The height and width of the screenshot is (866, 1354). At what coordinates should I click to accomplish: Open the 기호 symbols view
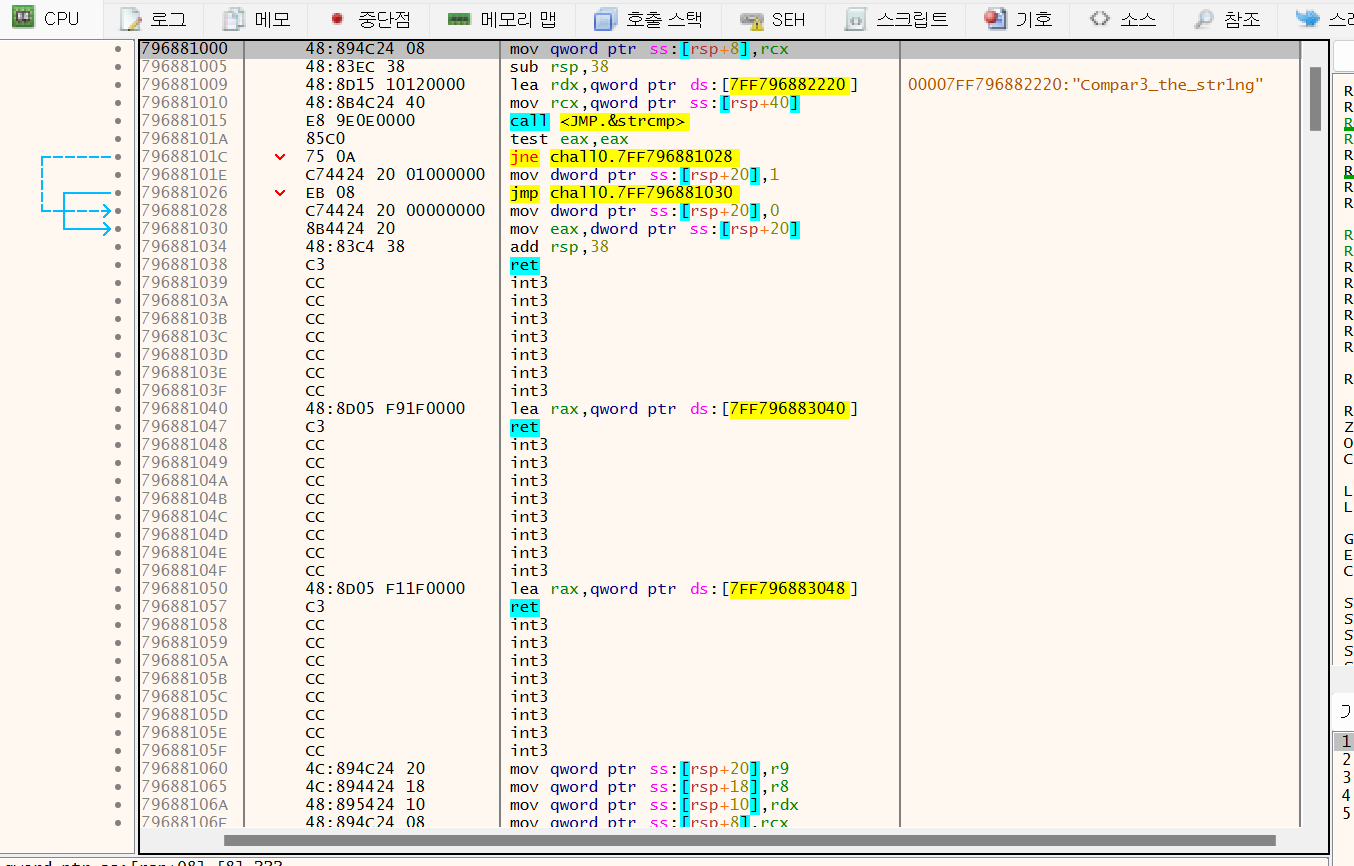tap(1017, 18)
